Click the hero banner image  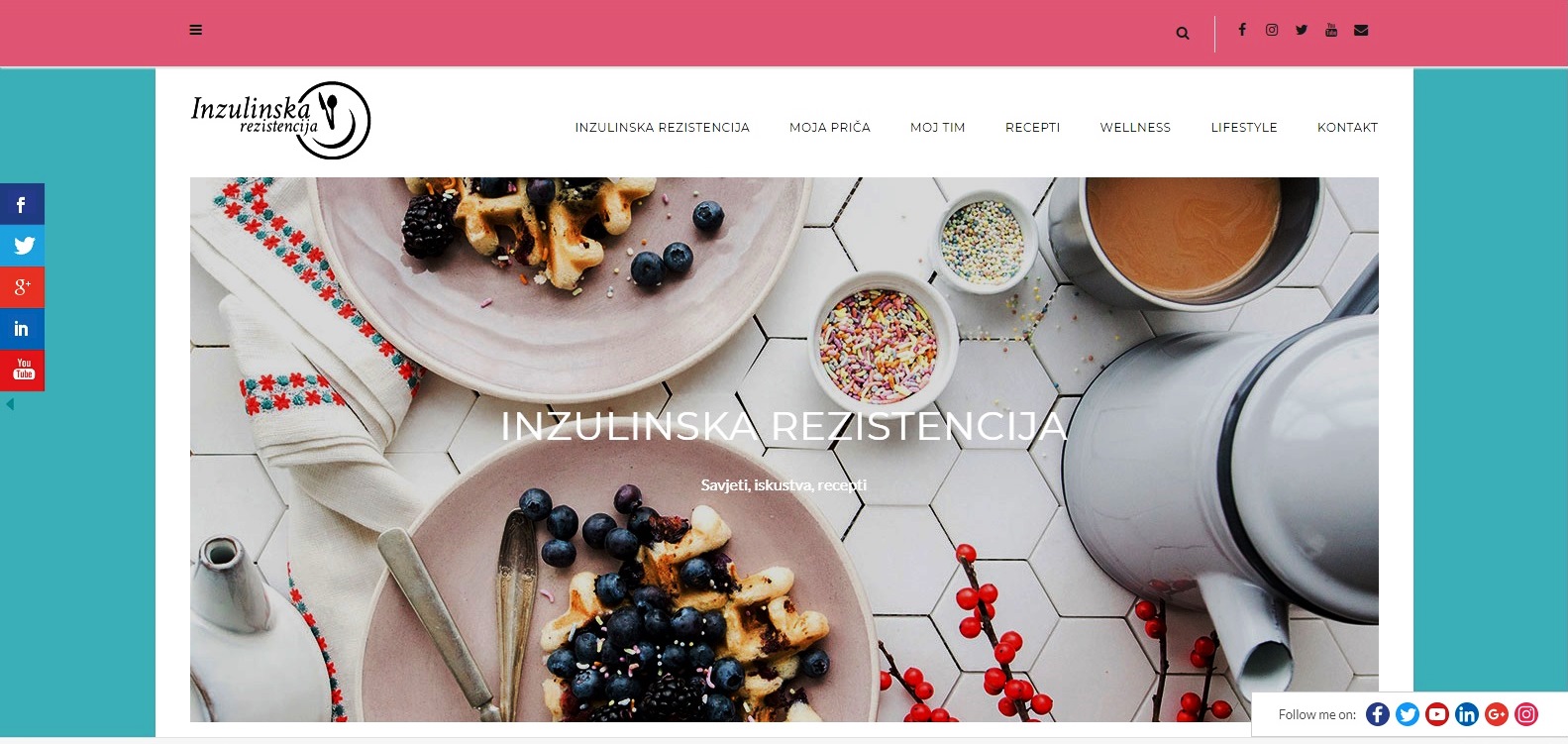pos(784,449)
